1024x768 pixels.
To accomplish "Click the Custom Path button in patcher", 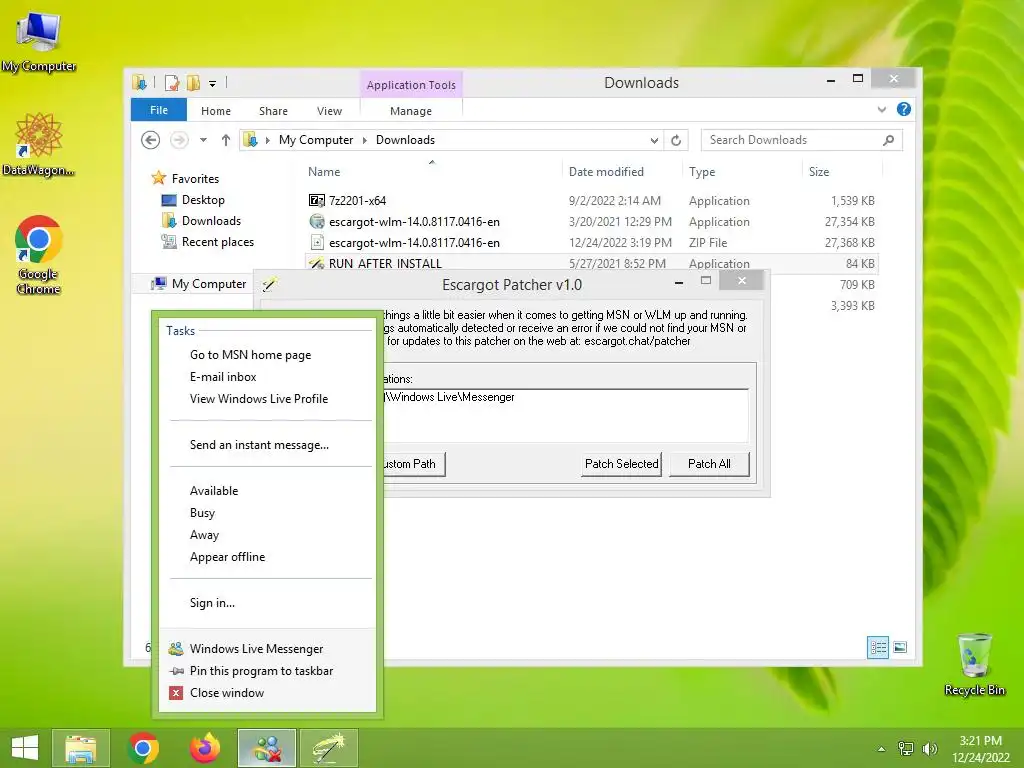I will [x=413, y=464].
